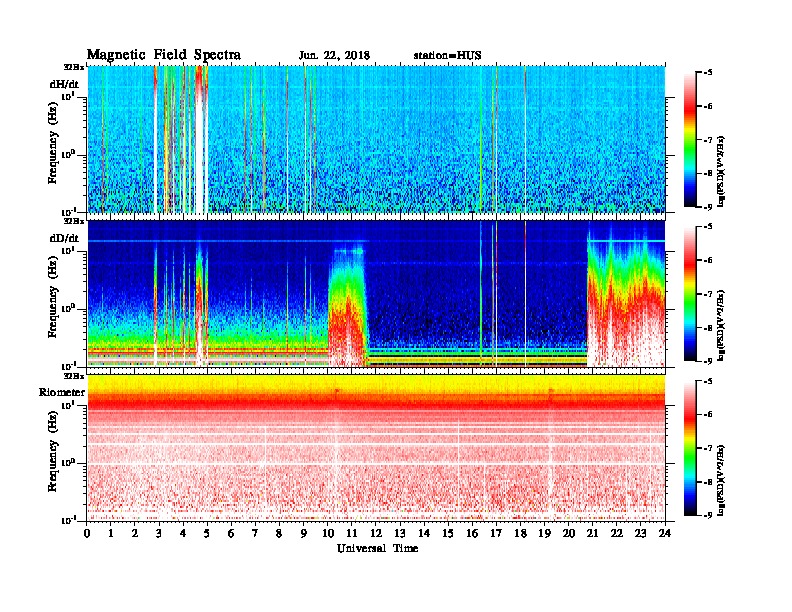792x612 pixels.
Task: Select the "dH/dt" panel label
Action: (64, 84)
